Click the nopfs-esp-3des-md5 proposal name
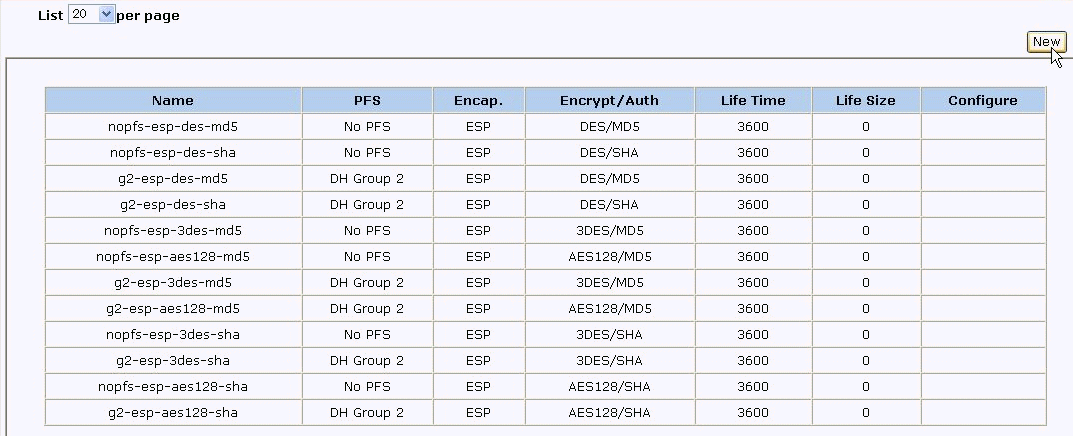 (173, 231)
